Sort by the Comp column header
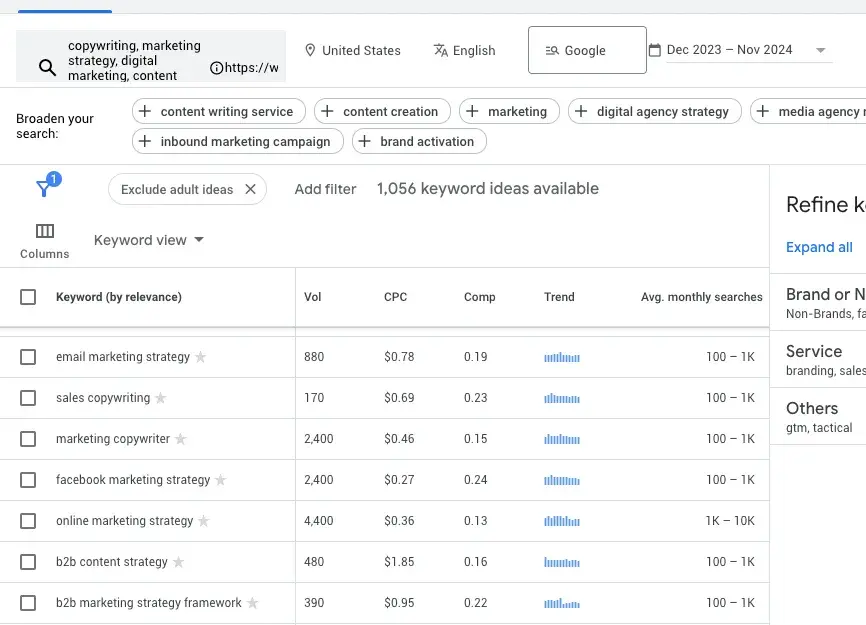 pyautogui.click(x=479, y=297)
